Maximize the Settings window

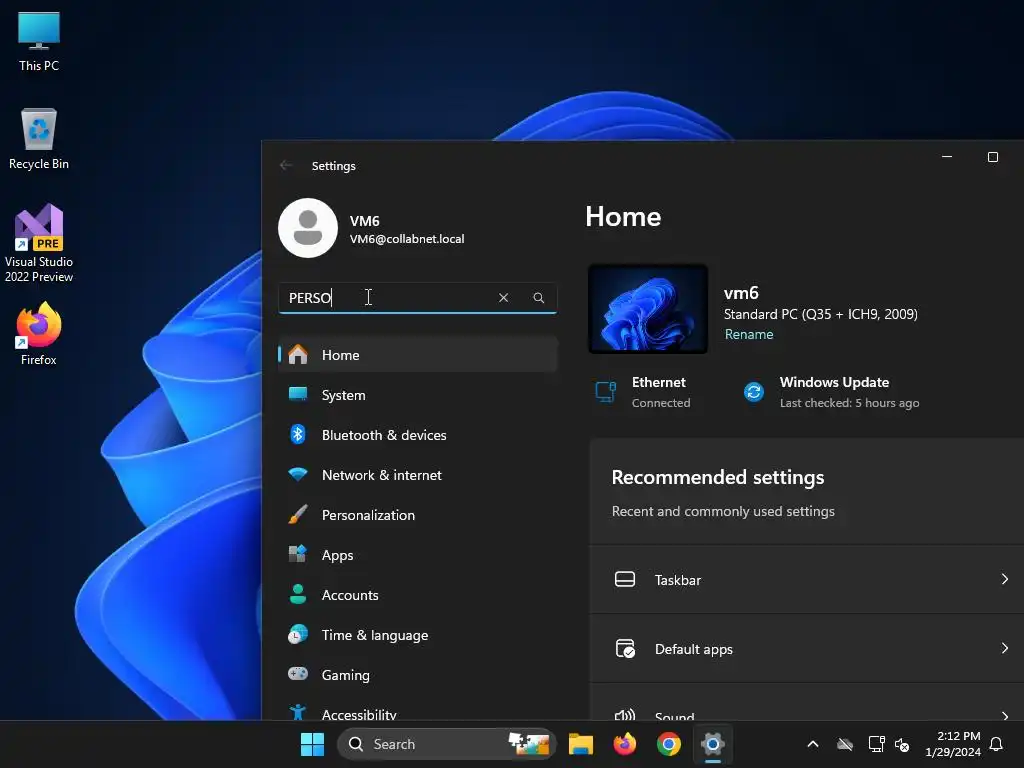click(993, 157)
